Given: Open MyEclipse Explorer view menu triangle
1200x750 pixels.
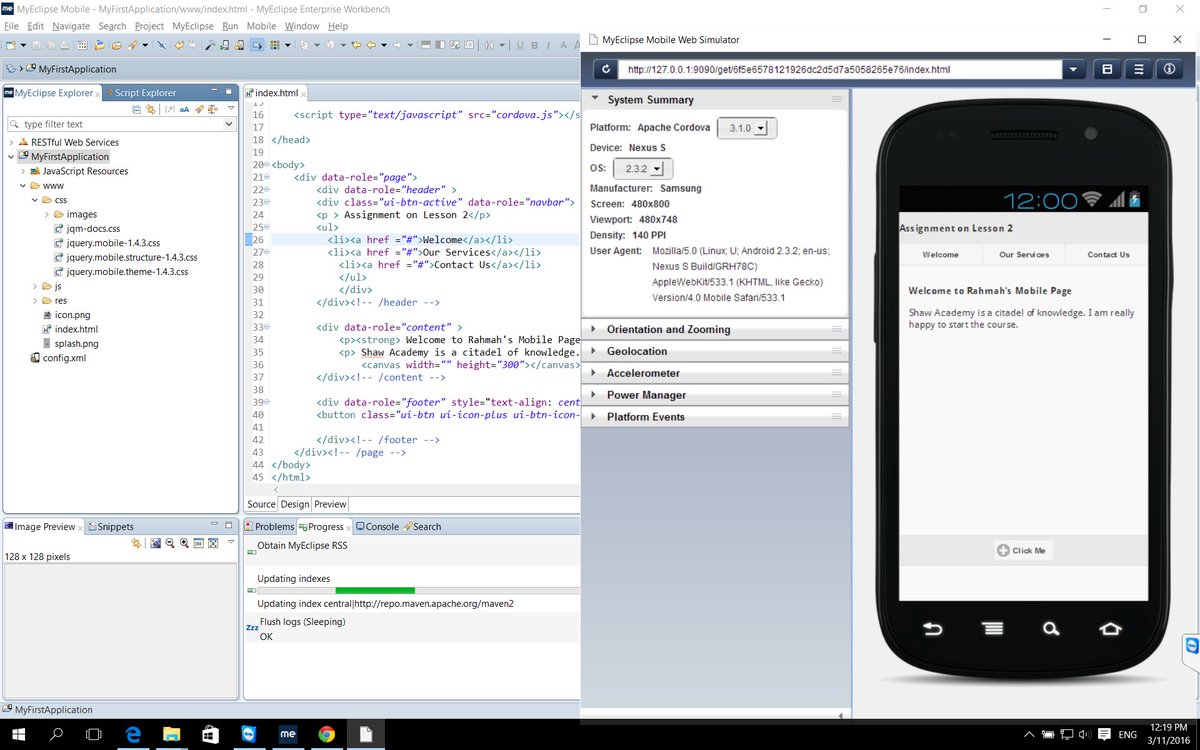Looking at the screenshot, I should click(x=229, y=109).
